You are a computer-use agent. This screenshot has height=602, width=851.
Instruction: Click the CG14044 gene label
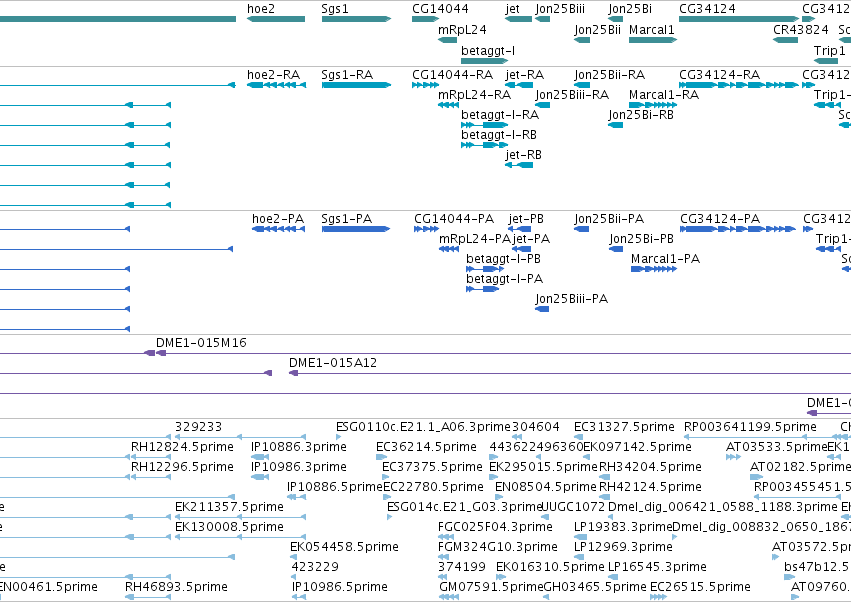tap(440, 9)
